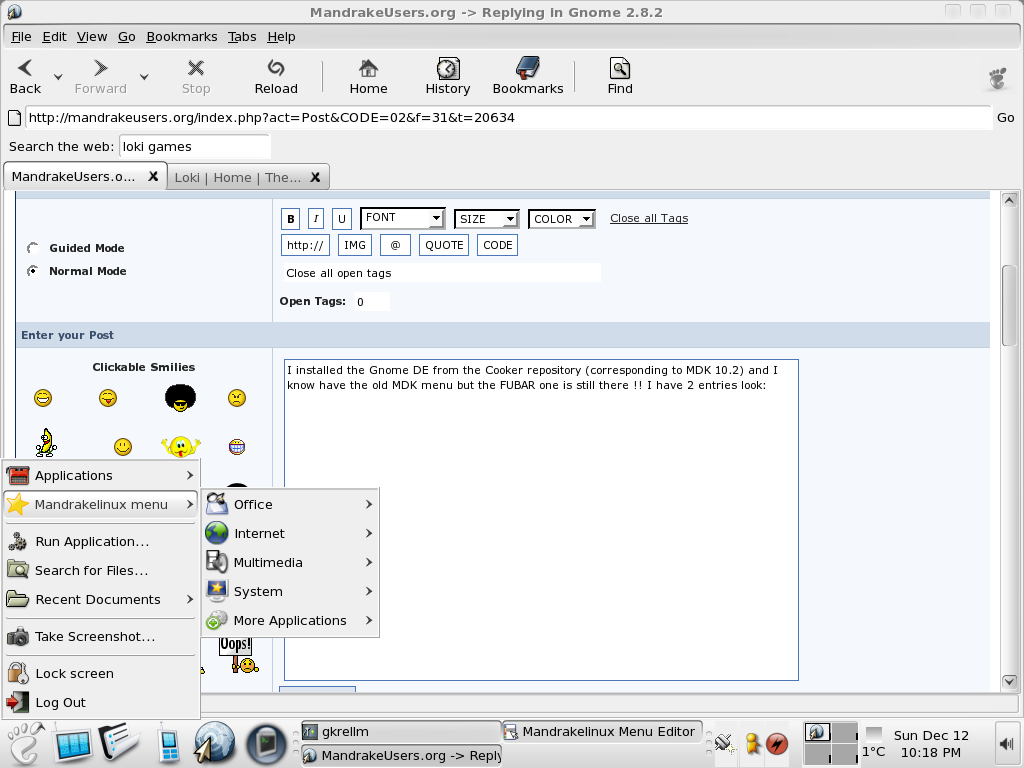Image resolution: width=1024 pixels, height=768 pixels.
Task: Open the System submenu
Action: click(x=290, y=592)
